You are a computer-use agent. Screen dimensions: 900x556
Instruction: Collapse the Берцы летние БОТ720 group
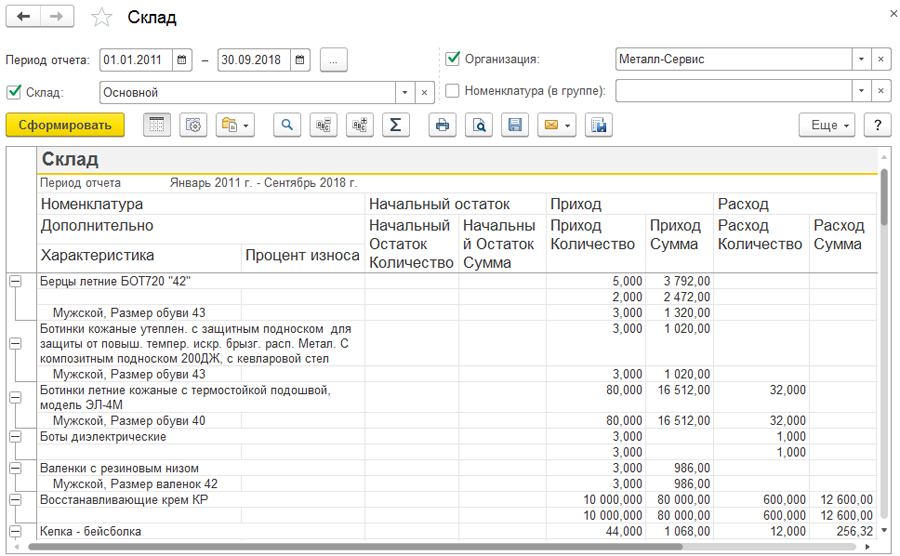coord(15,281)
